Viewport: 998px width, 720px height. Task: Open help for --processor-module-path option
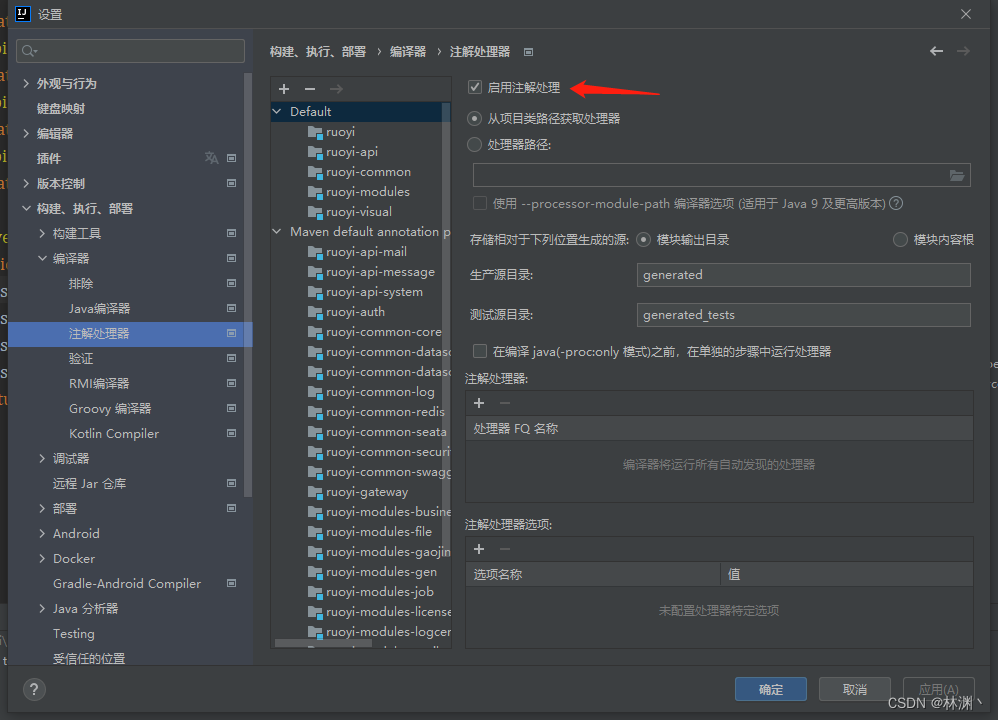[896, 203]
